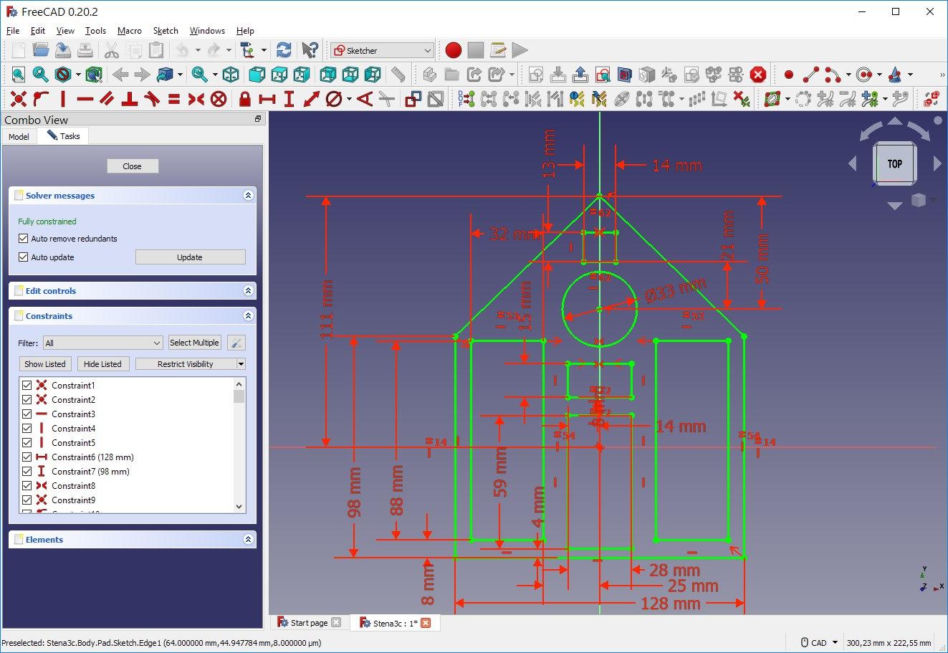Viewport: 948px width, 653px height.
Task: Select horizontal distance constraint tool
Action: [x=267, y=99]
